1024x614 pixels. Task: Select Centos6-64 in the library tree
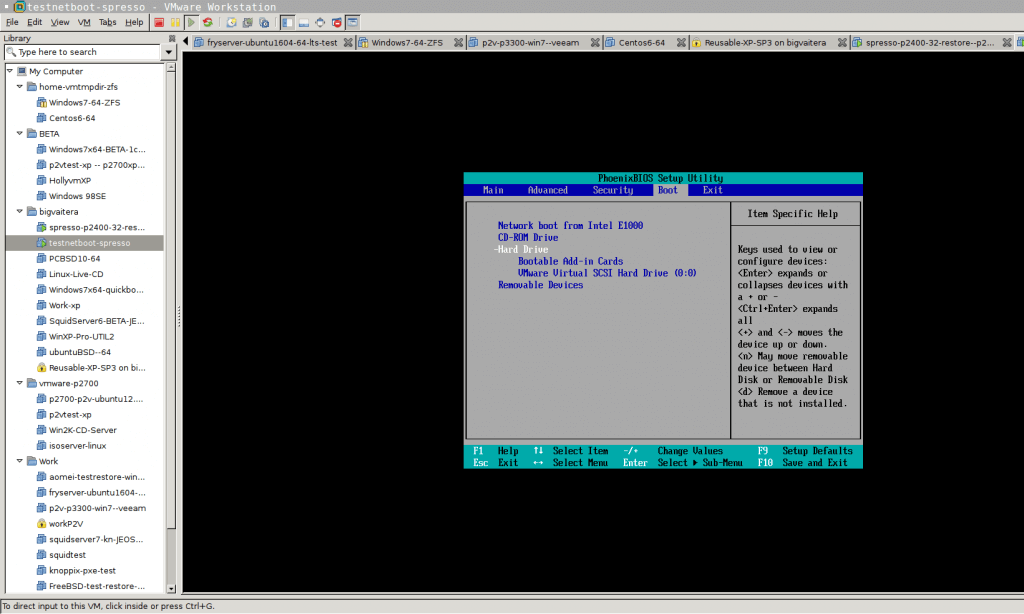tap(72, 118)
